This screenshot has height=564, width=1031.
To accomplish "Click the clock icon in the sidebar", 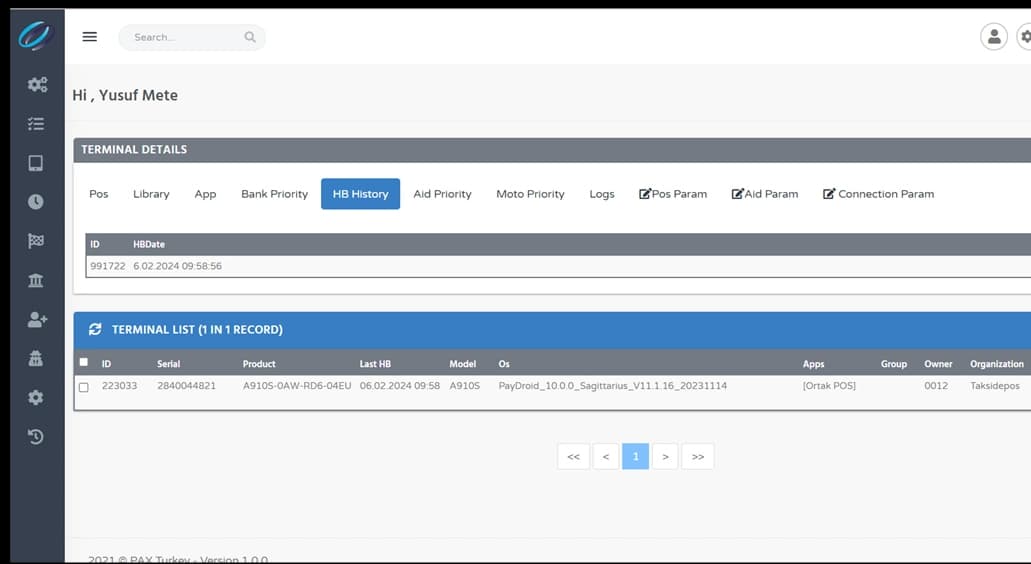I will tap(36, 202).
